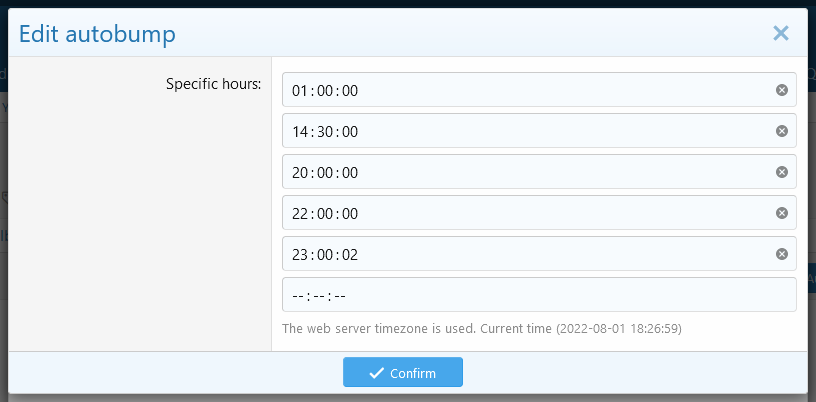Select the minutes value 30 in 14:30:00

(325, 132)
